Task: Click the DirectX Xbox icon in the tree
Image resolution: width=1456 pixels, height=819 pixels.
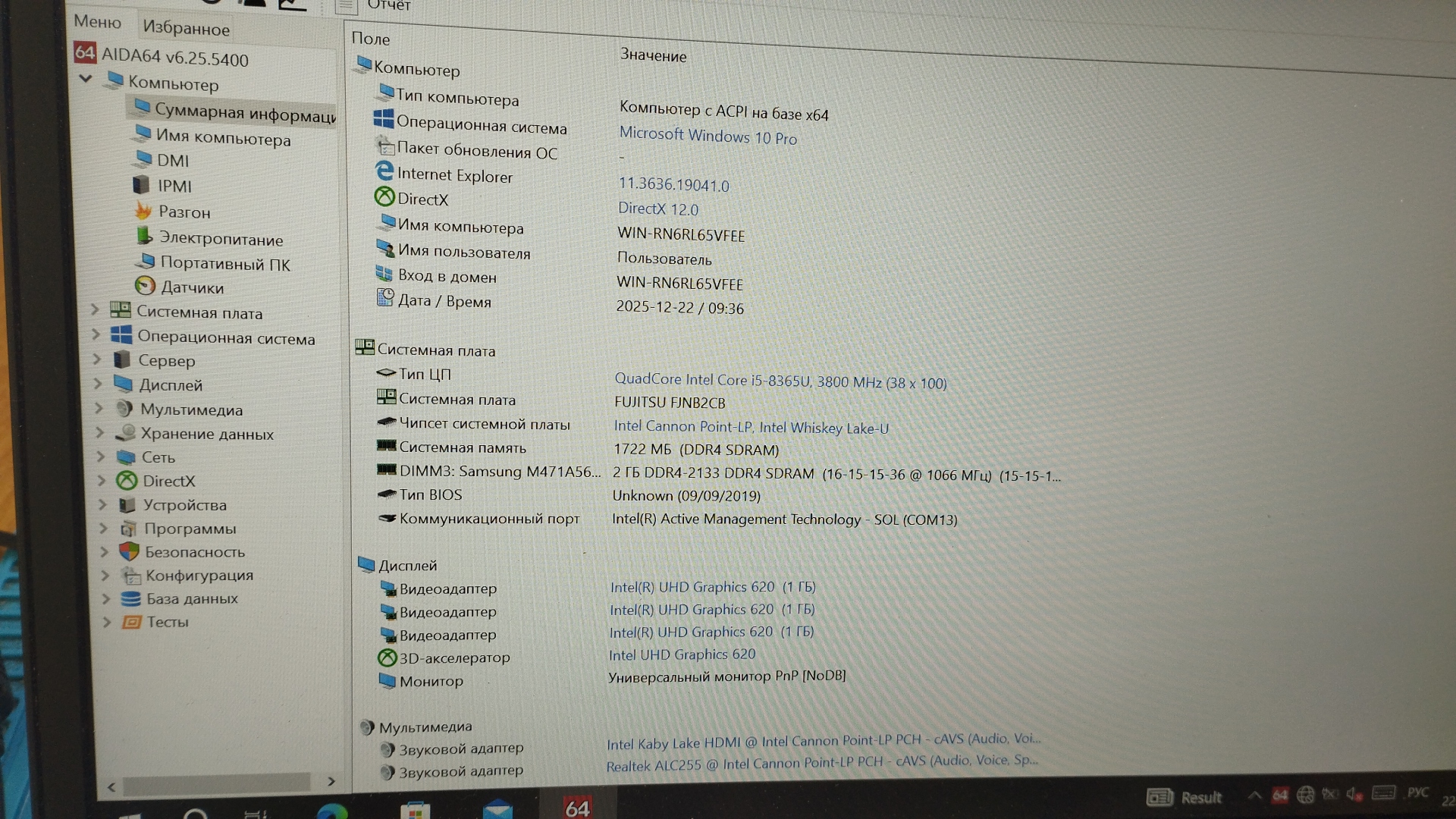Action: pyautogui.click(x=126, y=481)
